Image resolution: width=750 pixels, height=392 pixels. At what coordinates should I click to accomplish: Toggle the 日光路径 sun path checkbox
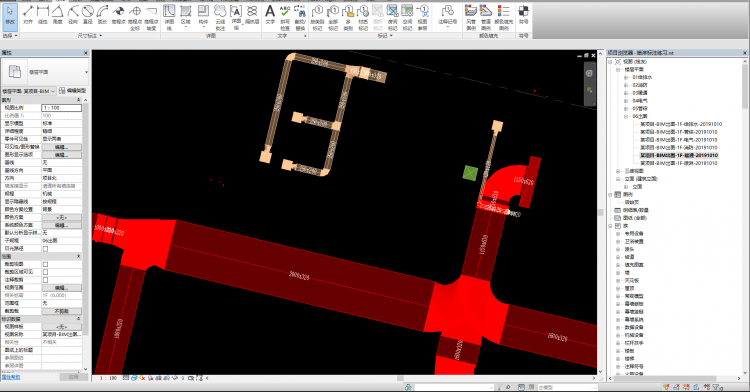point(45,249)
